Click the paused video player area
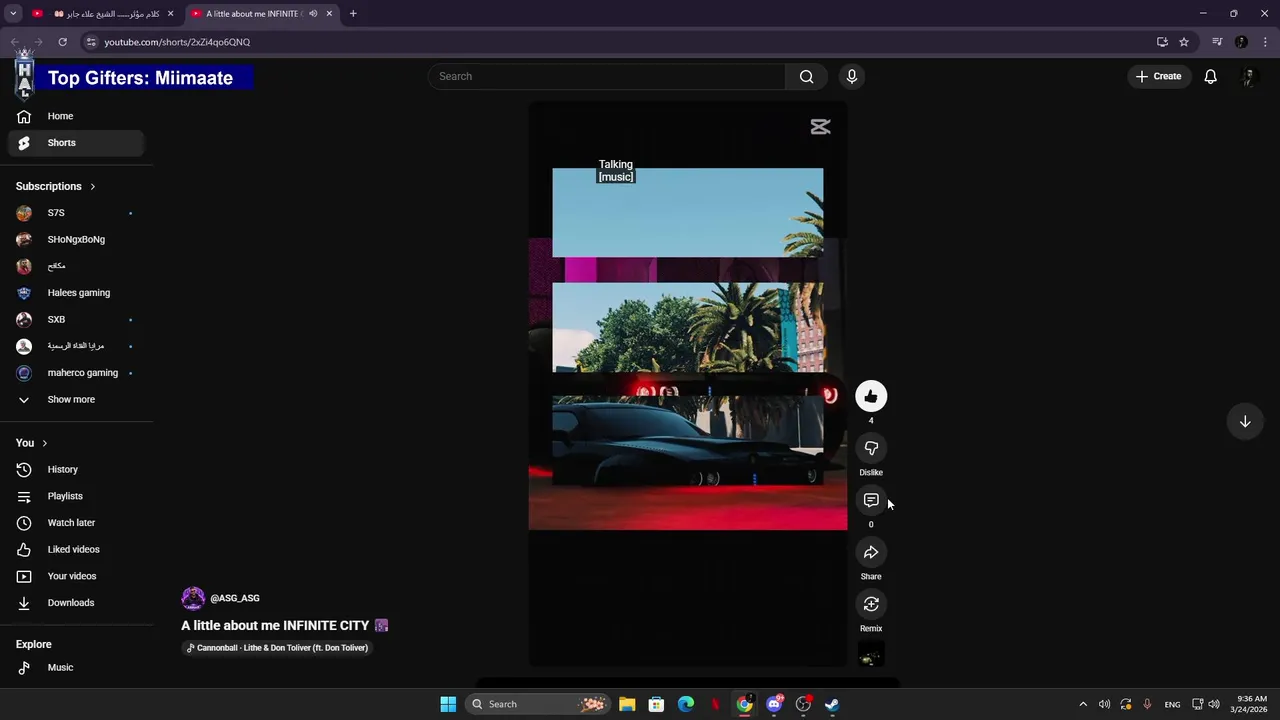The width and height of the screenshot is (1280, 720). click(688, 385)
